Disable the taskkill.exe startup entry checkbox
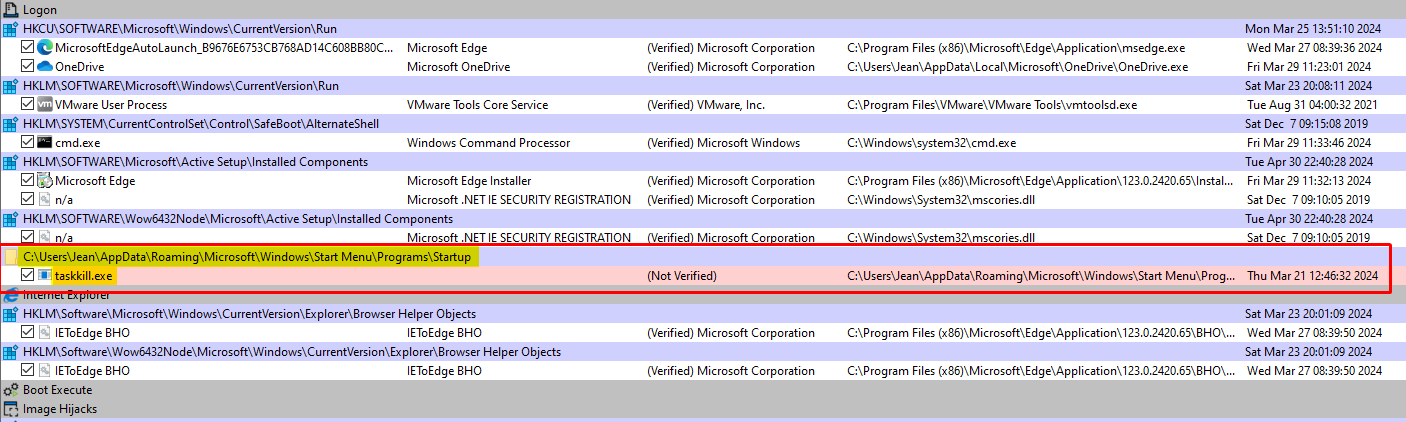The image size is (1406, 422). (x=28, y=275)
